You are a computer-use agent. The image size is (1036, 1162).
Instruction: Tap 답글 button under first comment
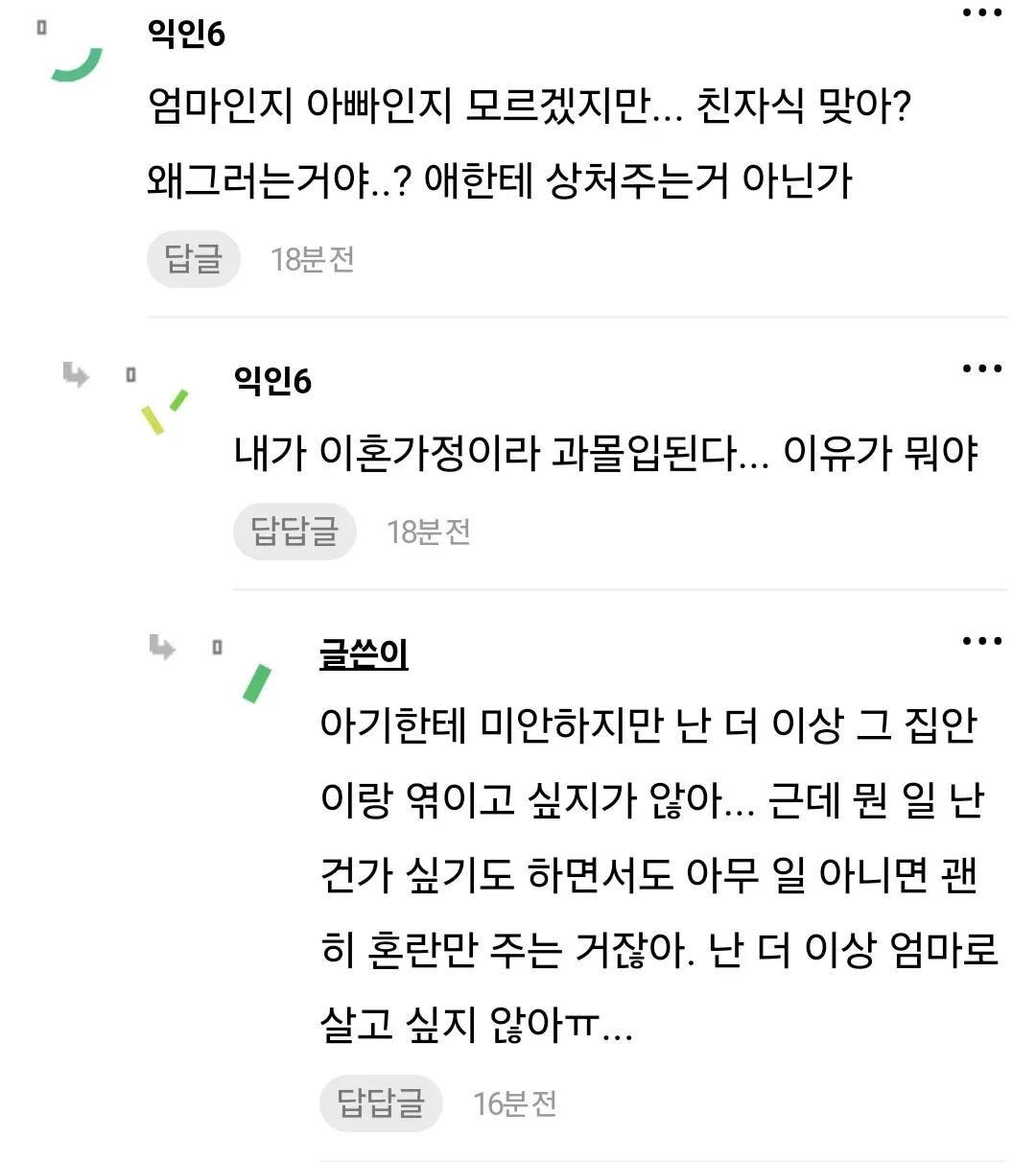pos(193,259)
